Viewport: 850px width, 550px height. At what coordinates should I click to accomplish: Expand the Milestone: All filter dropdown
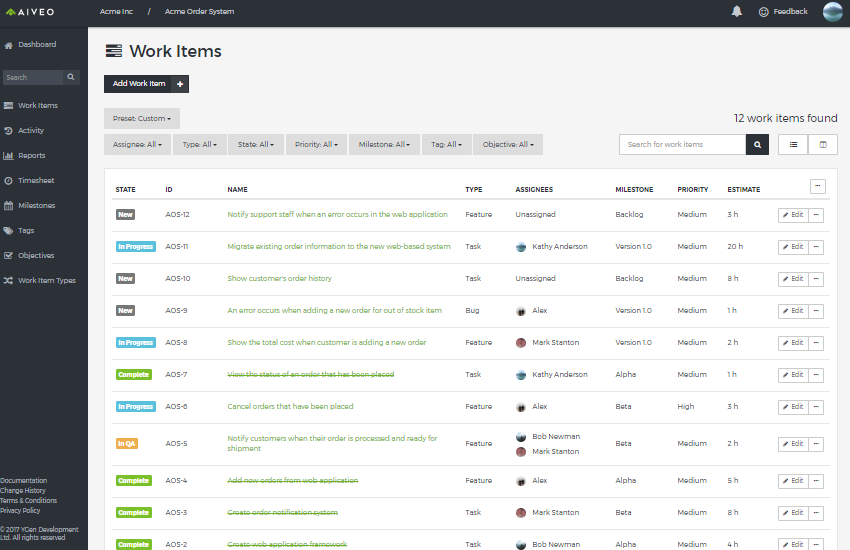384,144
